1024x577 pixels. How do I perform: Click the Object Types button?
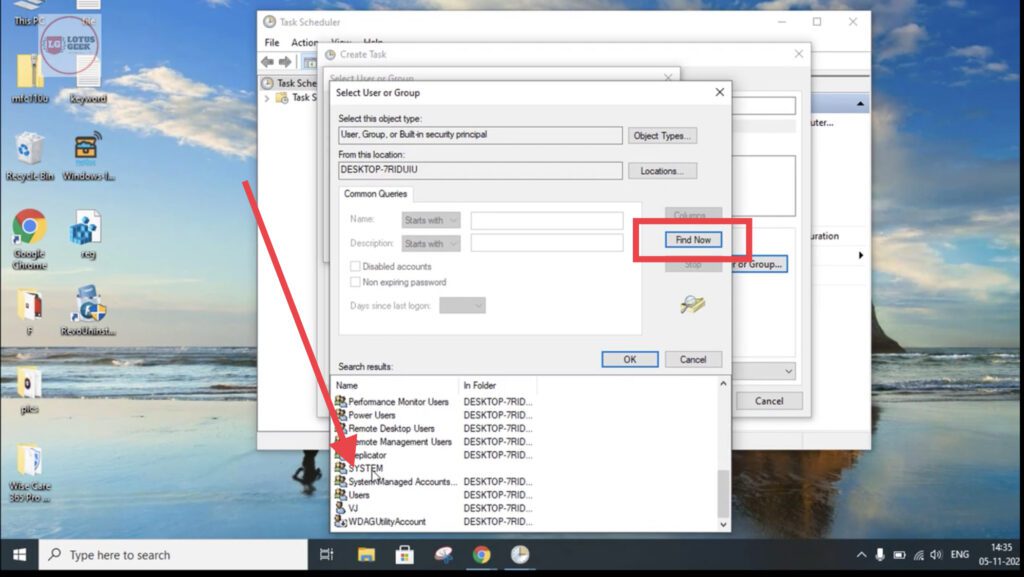tap(663, 135)
